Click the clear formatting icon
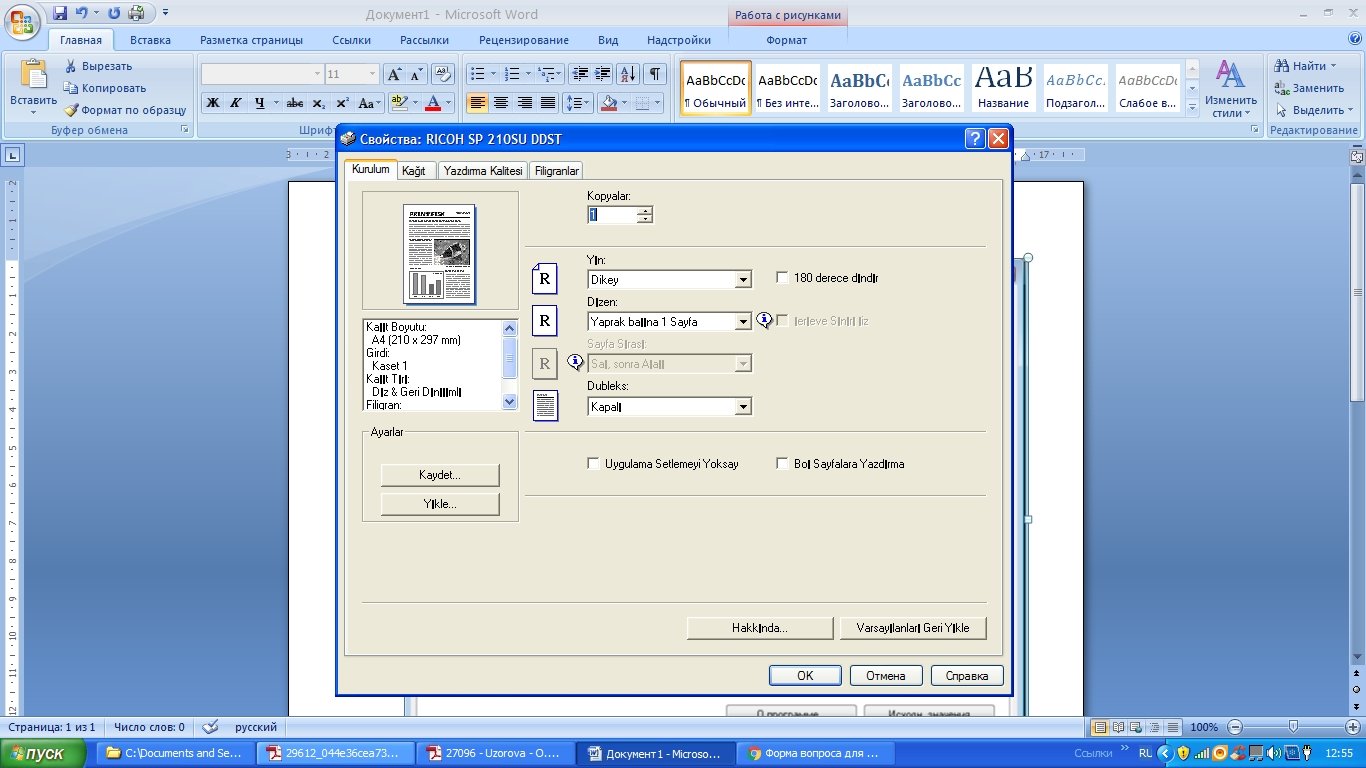Viewport: 1366px width, 768px height. [x=444, y=75]
